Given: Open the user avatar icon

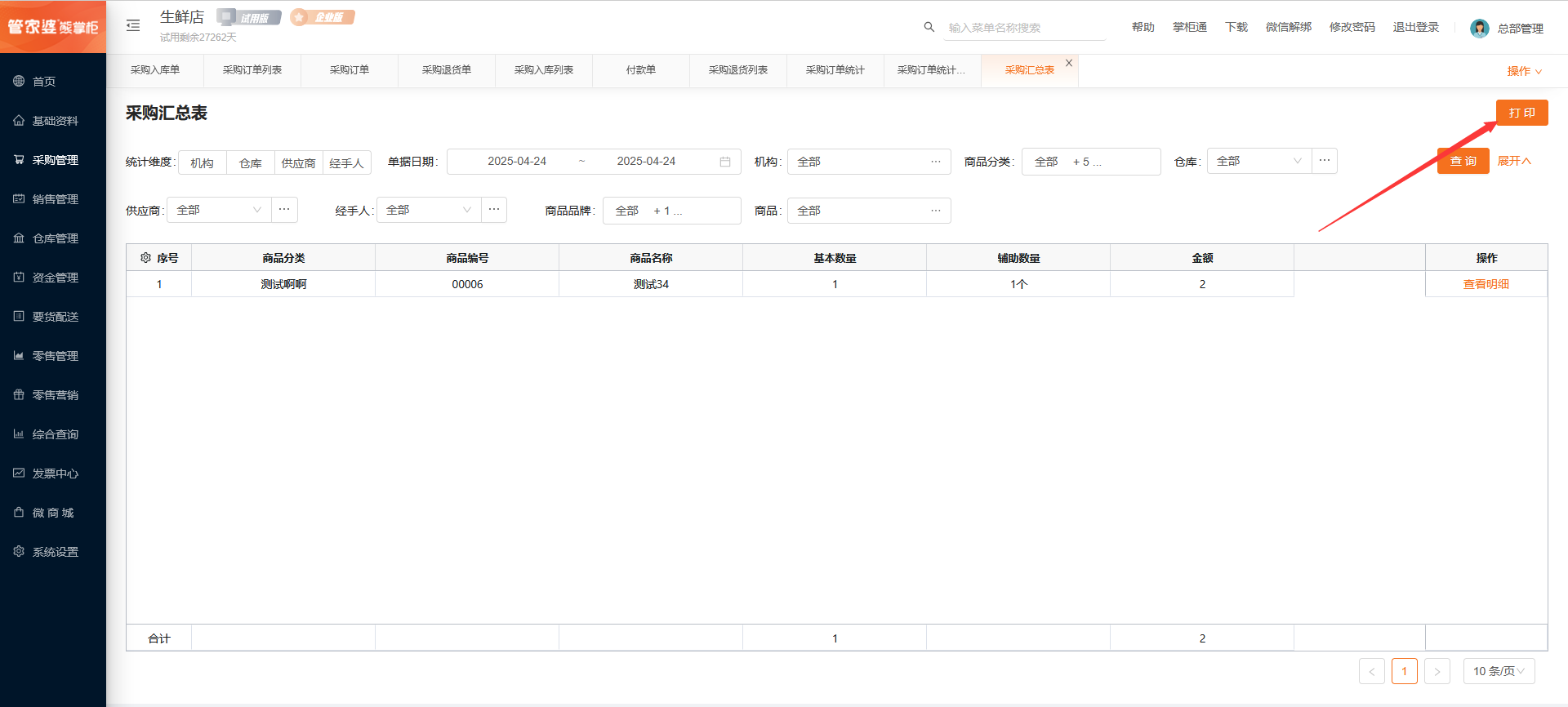Looking at the screenshot, I should [1479, 29].
